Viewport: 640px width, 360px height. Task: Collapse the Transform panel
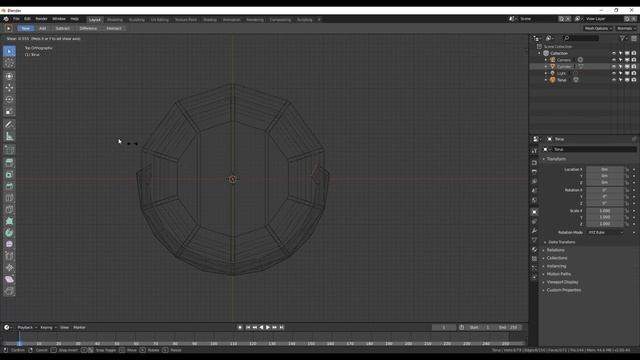[556, 159]
